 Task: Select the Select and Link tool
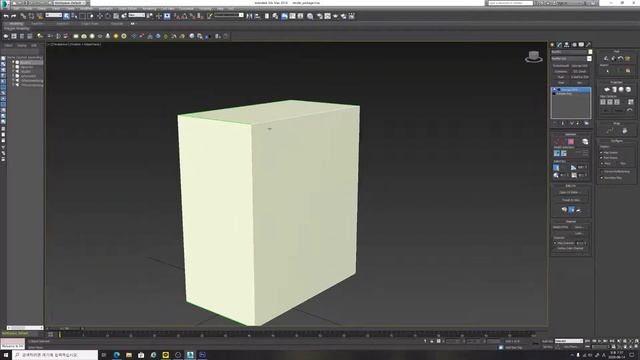tap(23, 16)
